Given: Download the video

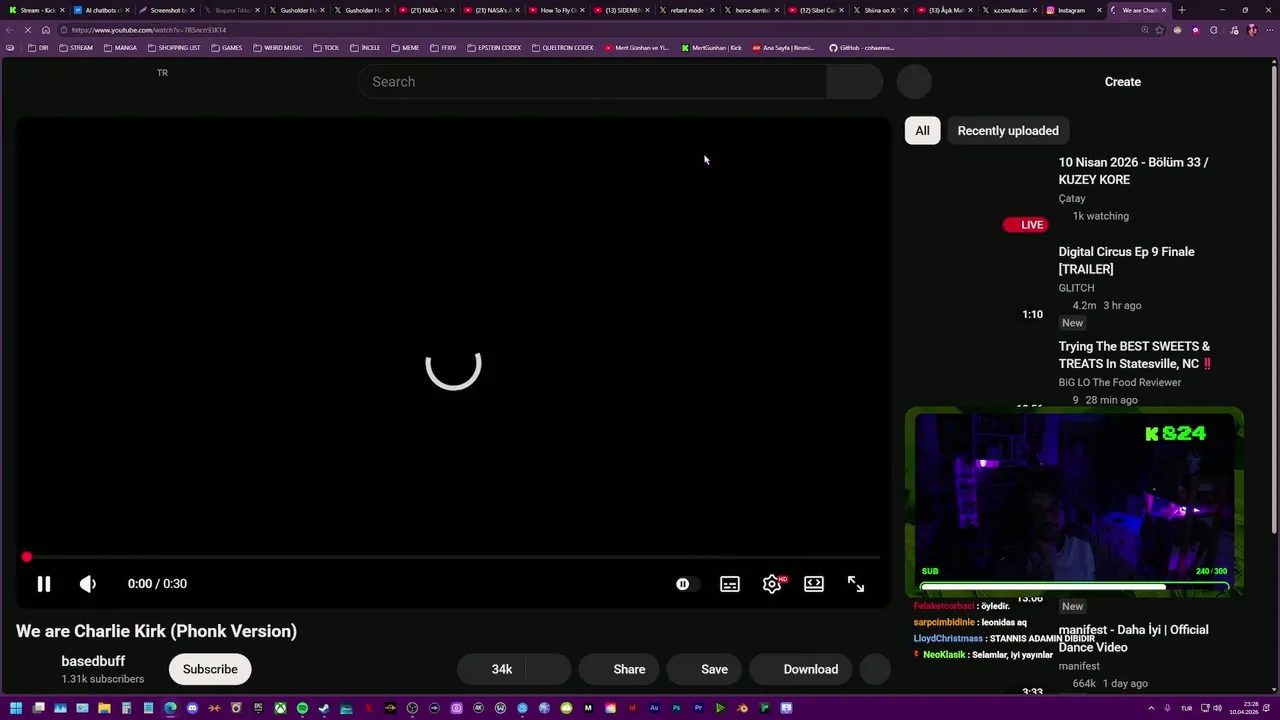Looking at the screenshot, I should 801,669.
